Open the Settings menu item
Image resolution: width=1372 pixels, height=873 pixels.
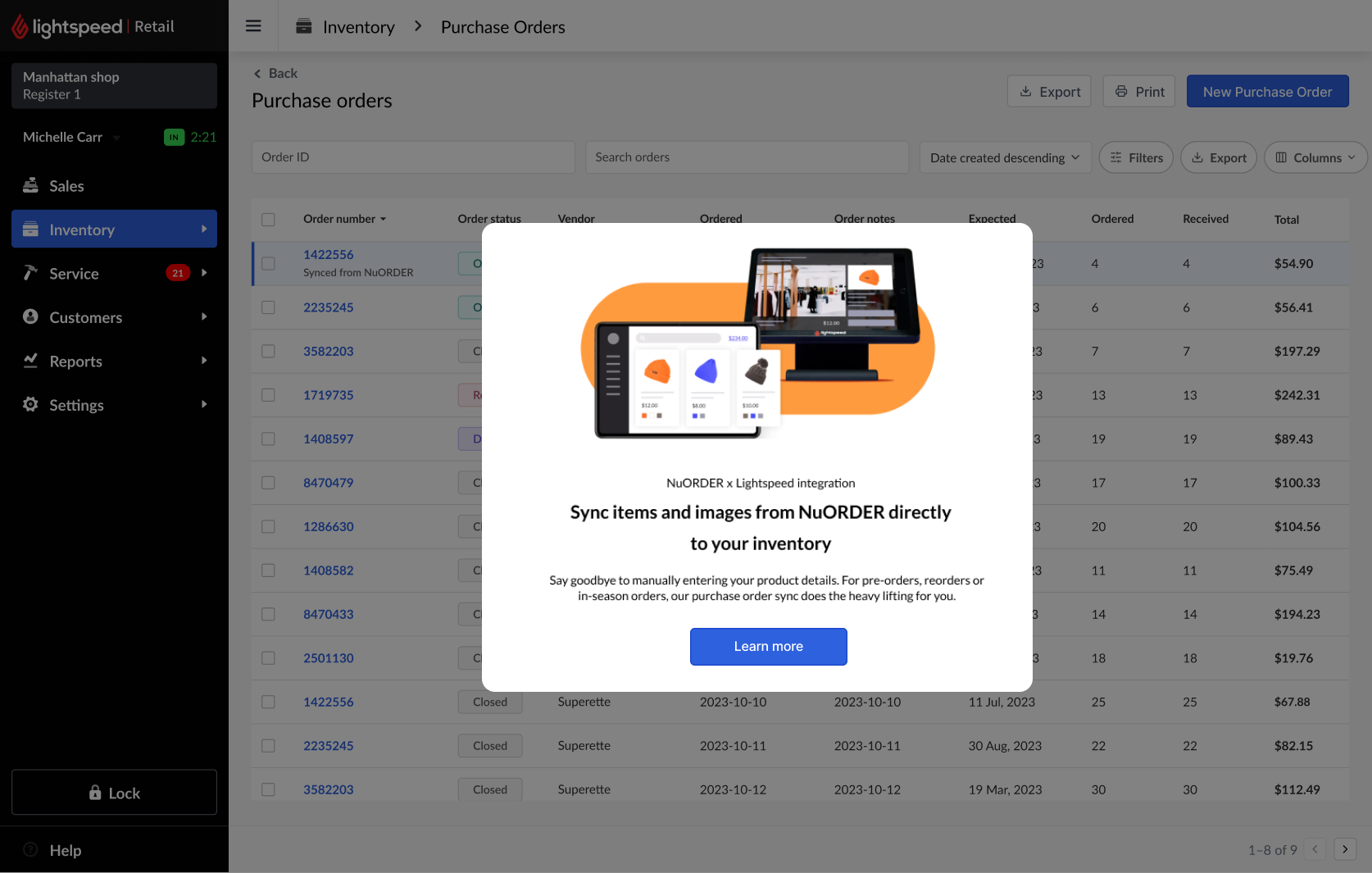[114, 404]
